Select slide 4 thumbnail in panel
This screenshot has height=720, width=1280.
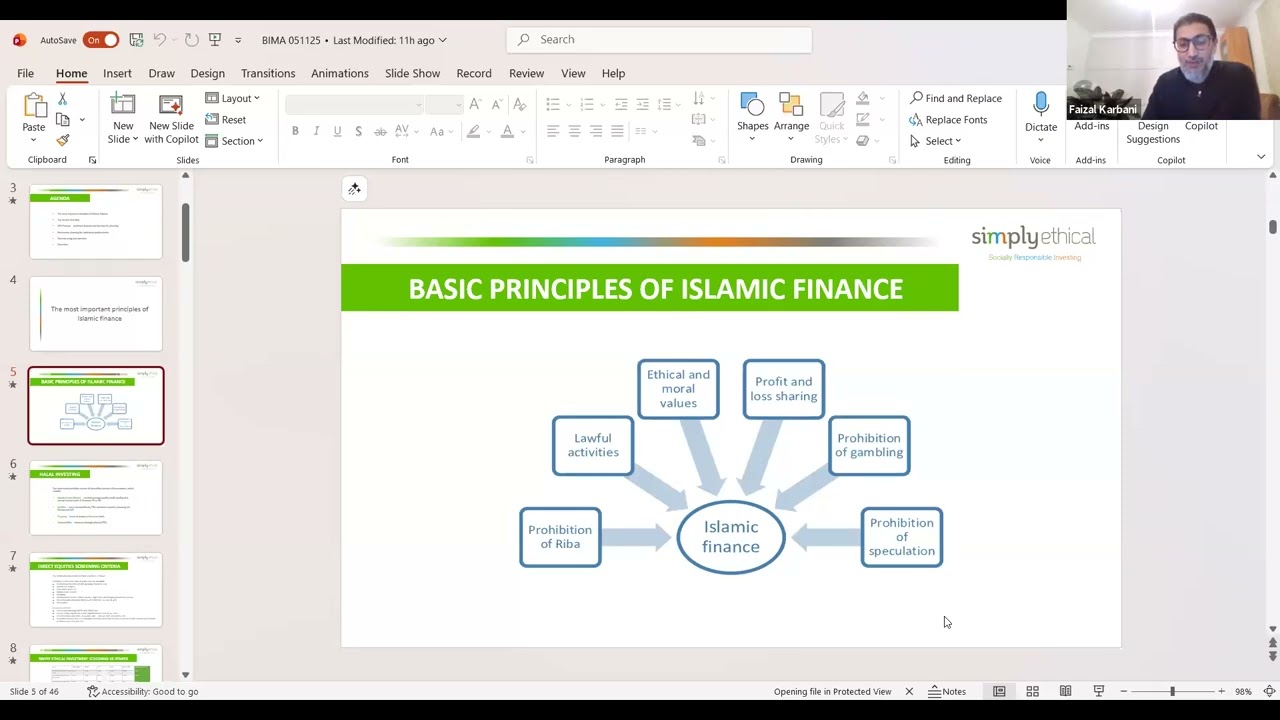point(96,314)
